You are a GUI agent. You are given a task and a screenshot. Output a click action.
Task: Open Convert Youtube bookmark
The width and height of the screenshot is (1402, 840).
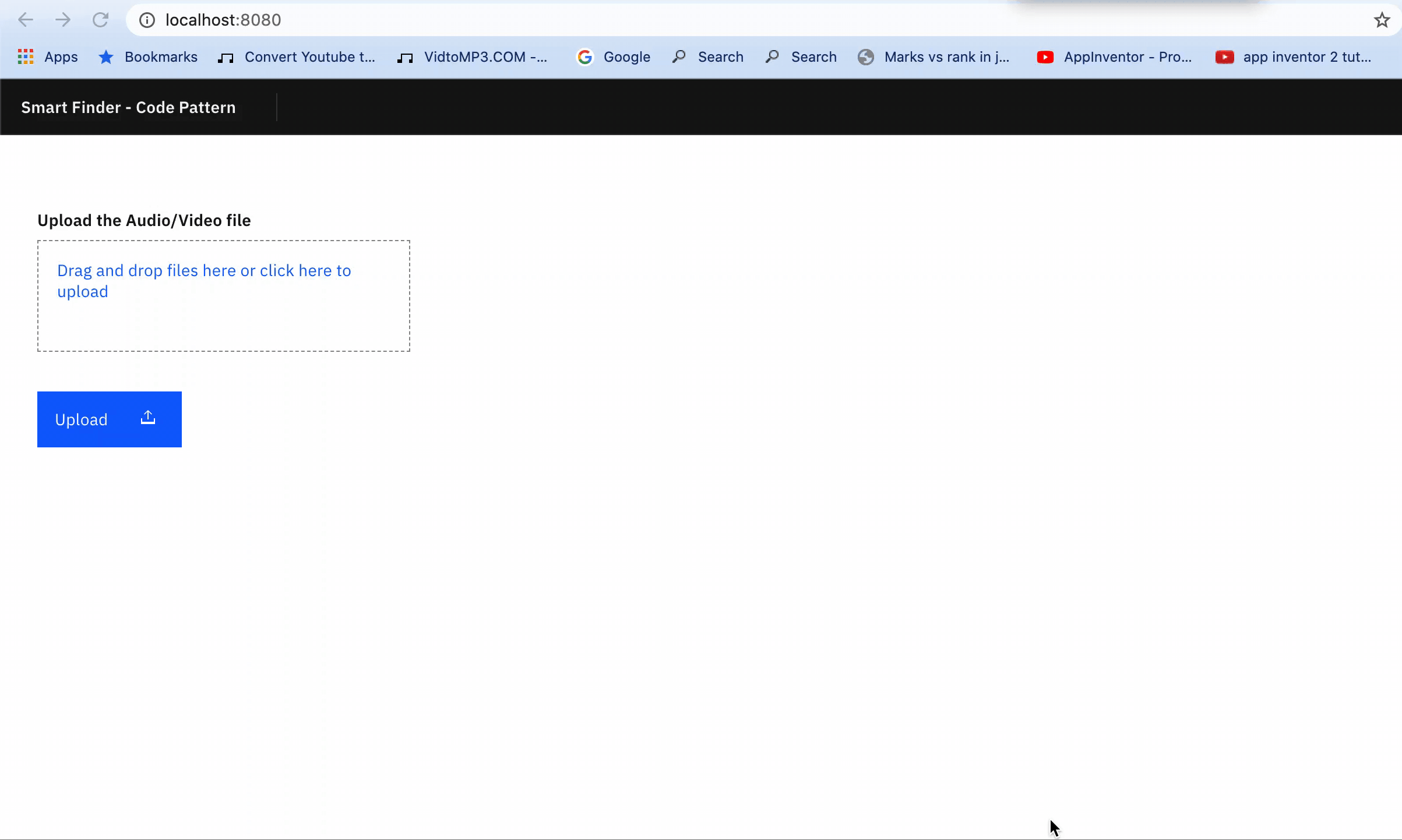tap(297, 57)
